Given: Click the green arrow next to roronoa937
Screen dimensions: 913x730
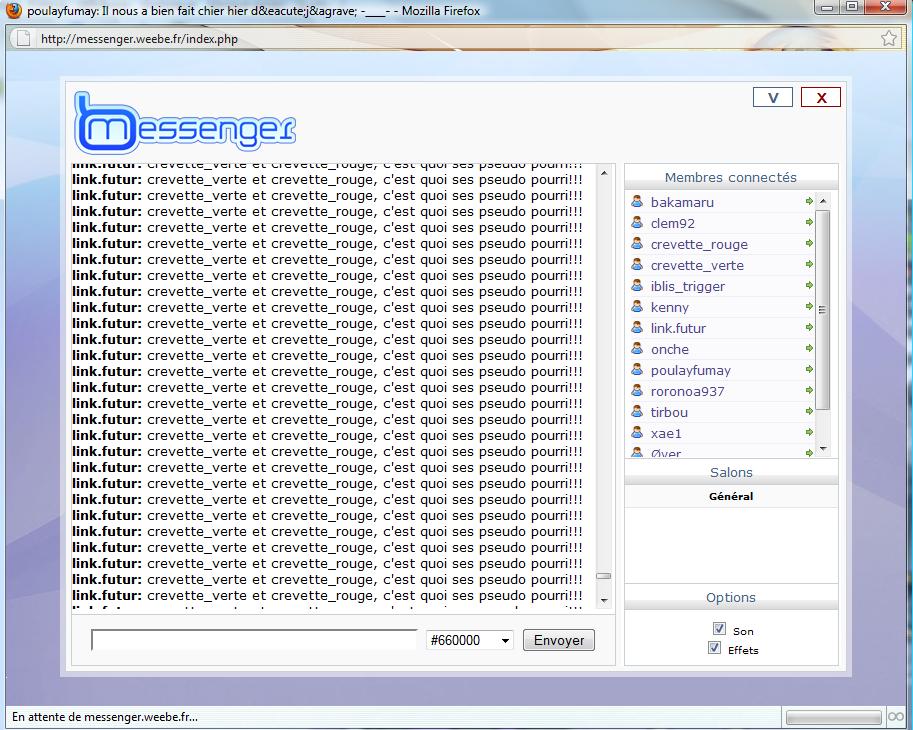Looking at the screenshot, I should click(809, 391).
